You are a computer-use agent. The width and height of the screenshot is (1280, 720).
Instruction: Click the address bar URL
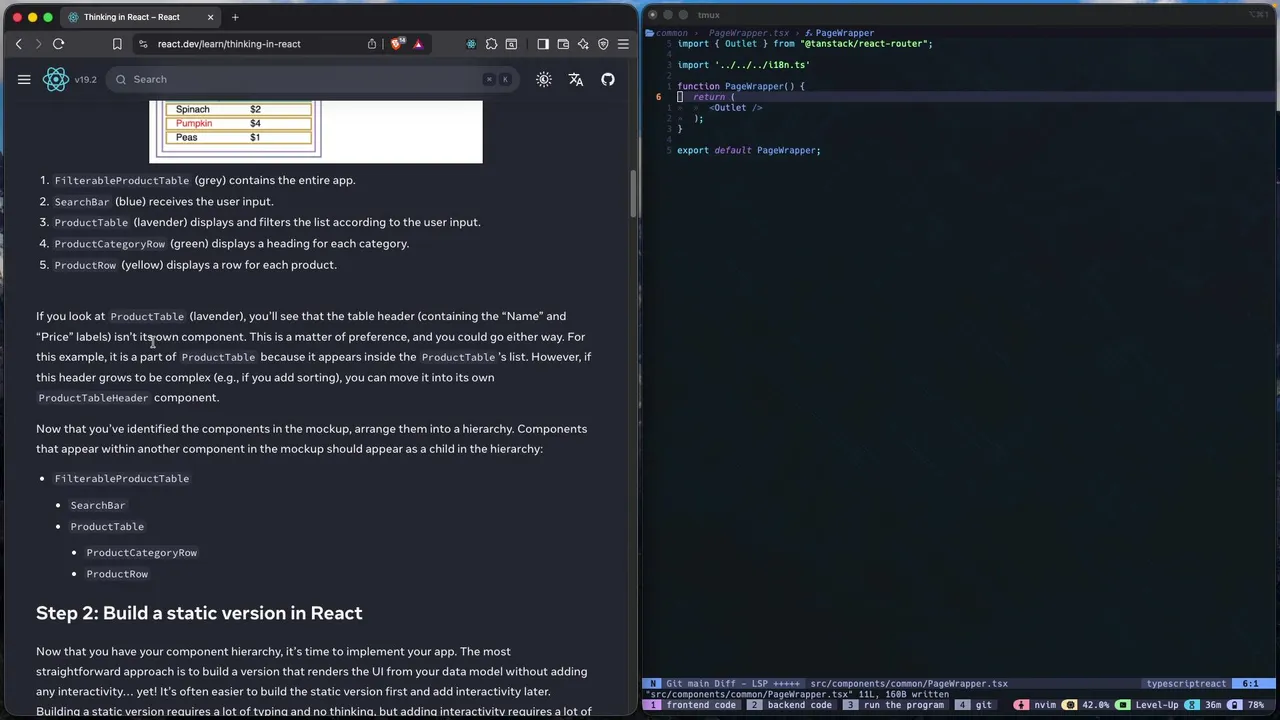coord(229,44)
